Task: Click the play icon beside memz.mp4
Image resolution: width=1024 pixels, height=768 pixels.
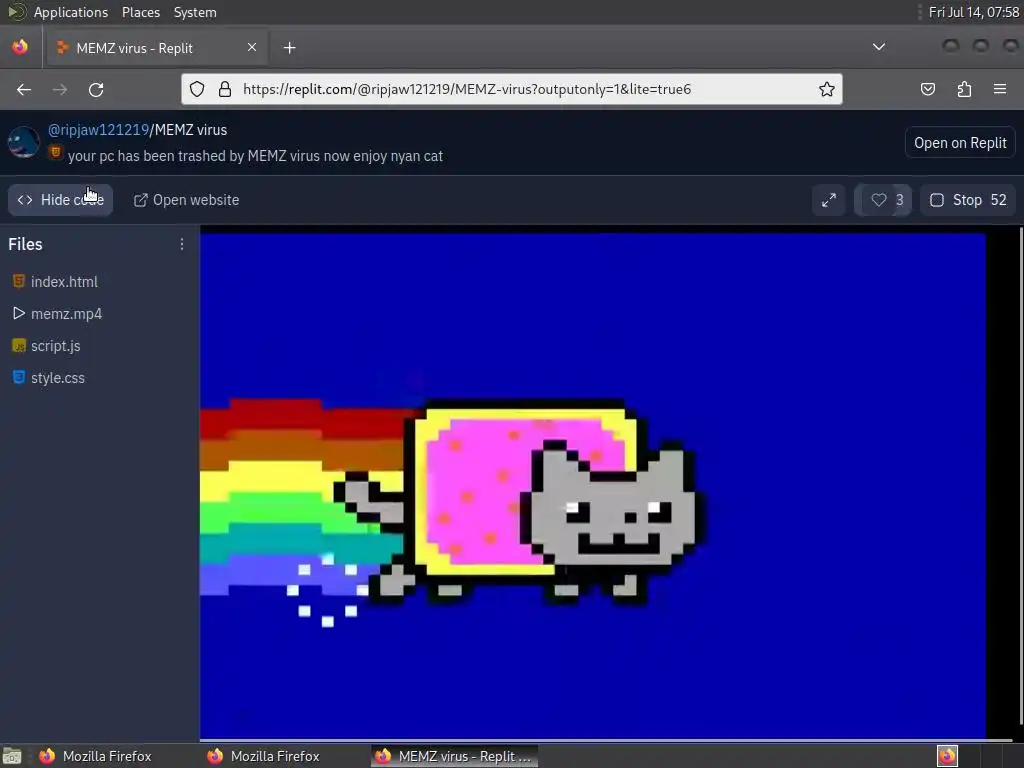Action: (x=19, y=313)
